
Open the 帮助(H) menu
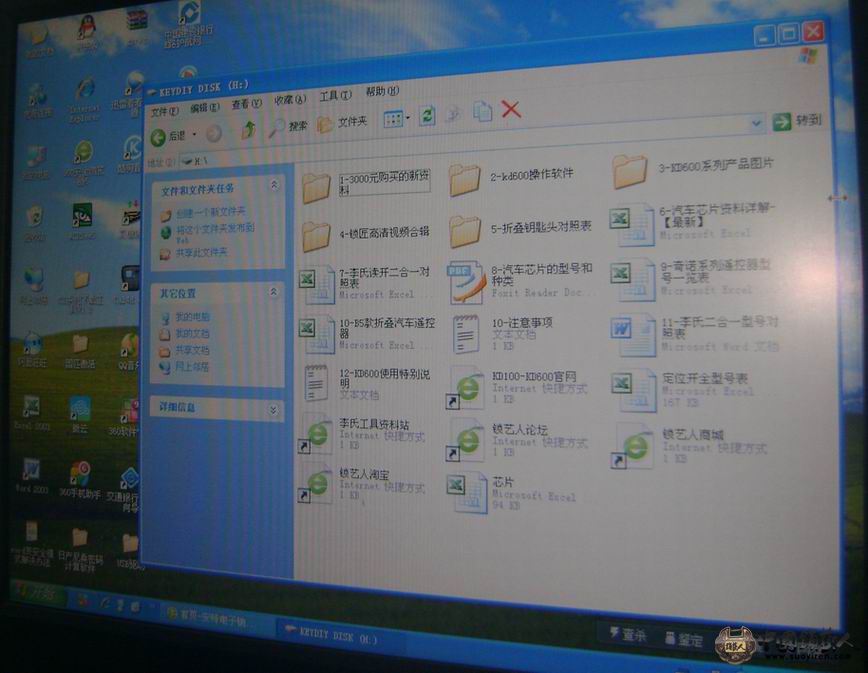[382, 91]
